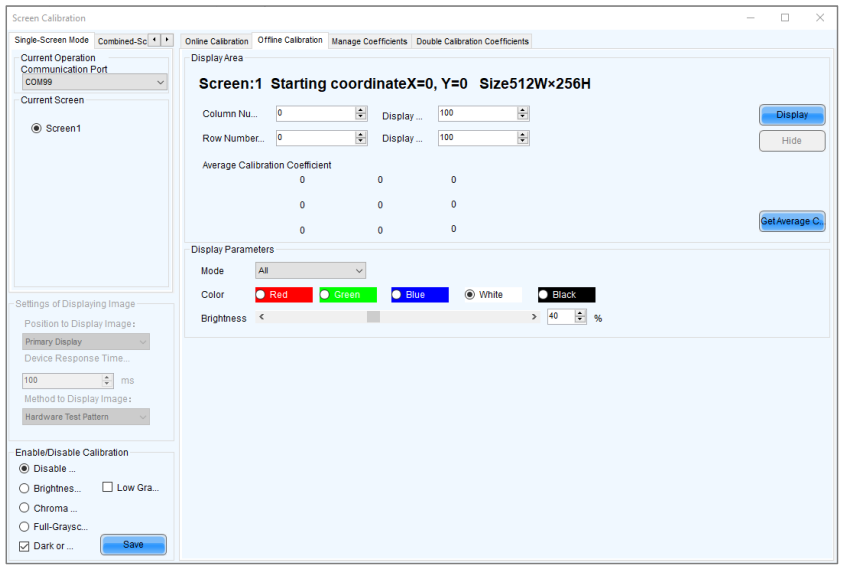The width and height of the screenshot is (841, 566).
Task: Click the Brightness slider thumb
Action: click(373, 317)
